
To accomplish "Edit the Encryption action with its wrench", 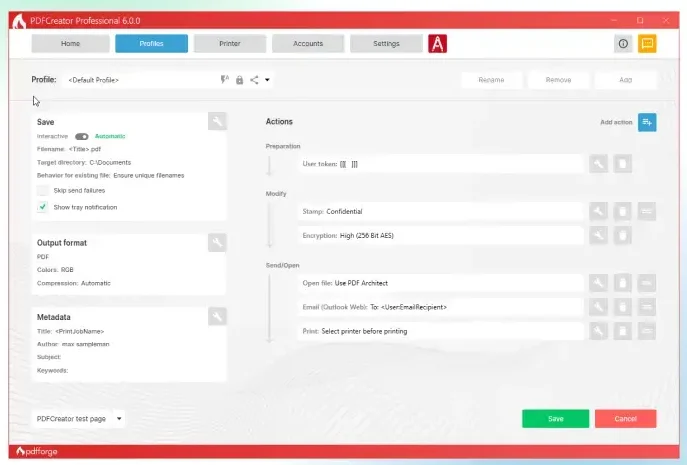I will pos(598,235).
